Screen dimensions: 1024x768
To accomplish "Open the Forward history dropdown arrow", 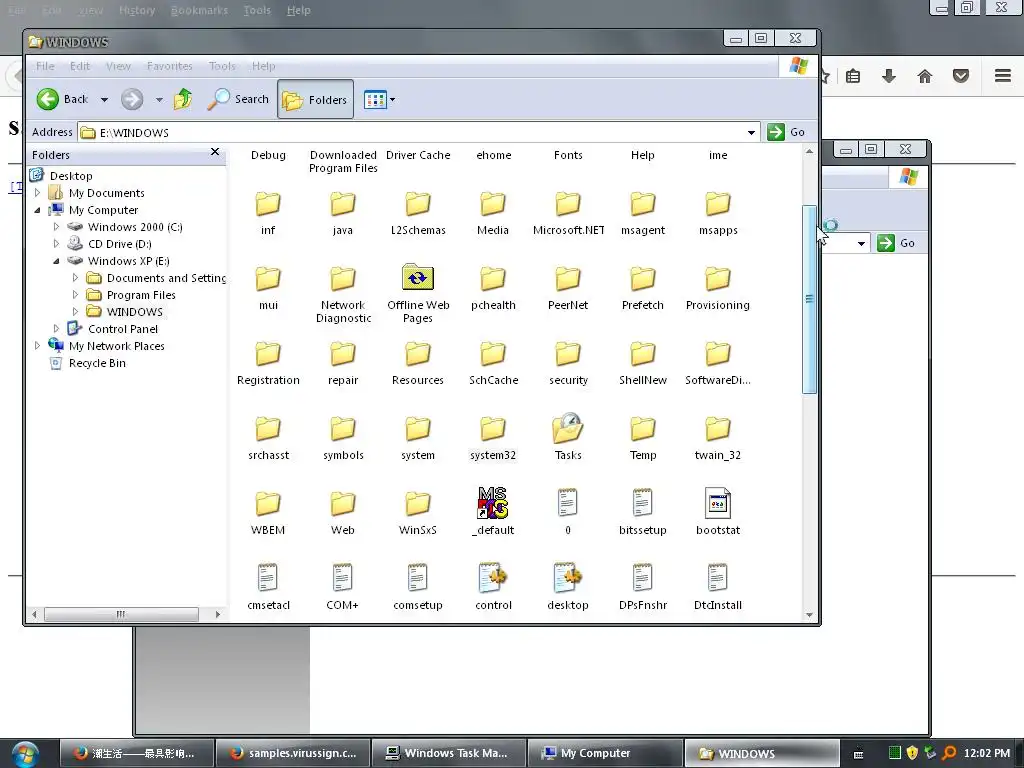I will click(159, 100).
